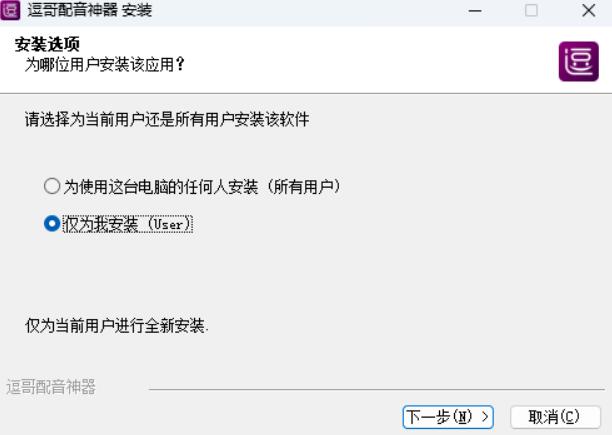Select the 仅为我安装 (User) radio circle
The height and width of the screenshot is (435, 612).
click(x=52, y=224)
